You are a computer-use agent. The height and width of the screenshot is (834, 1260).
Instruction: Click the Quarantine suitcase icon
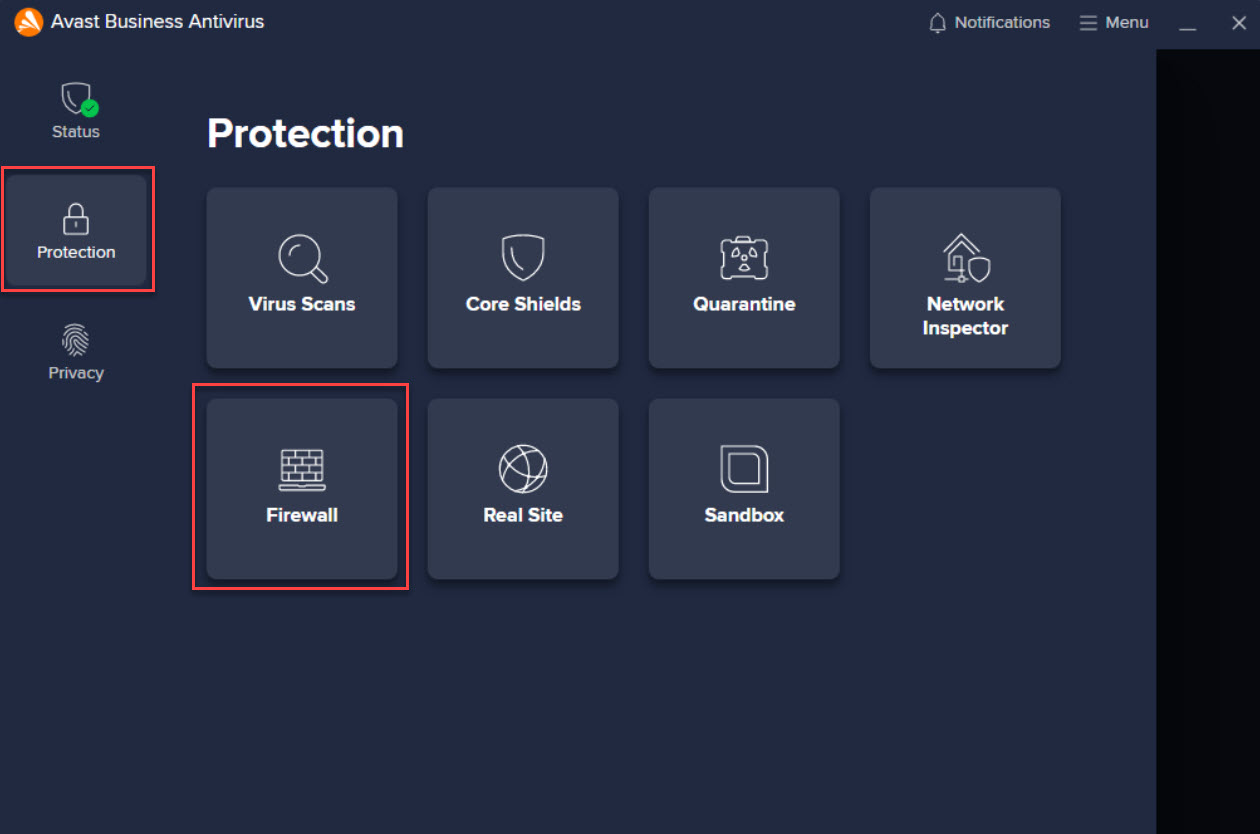pos(743,257)
